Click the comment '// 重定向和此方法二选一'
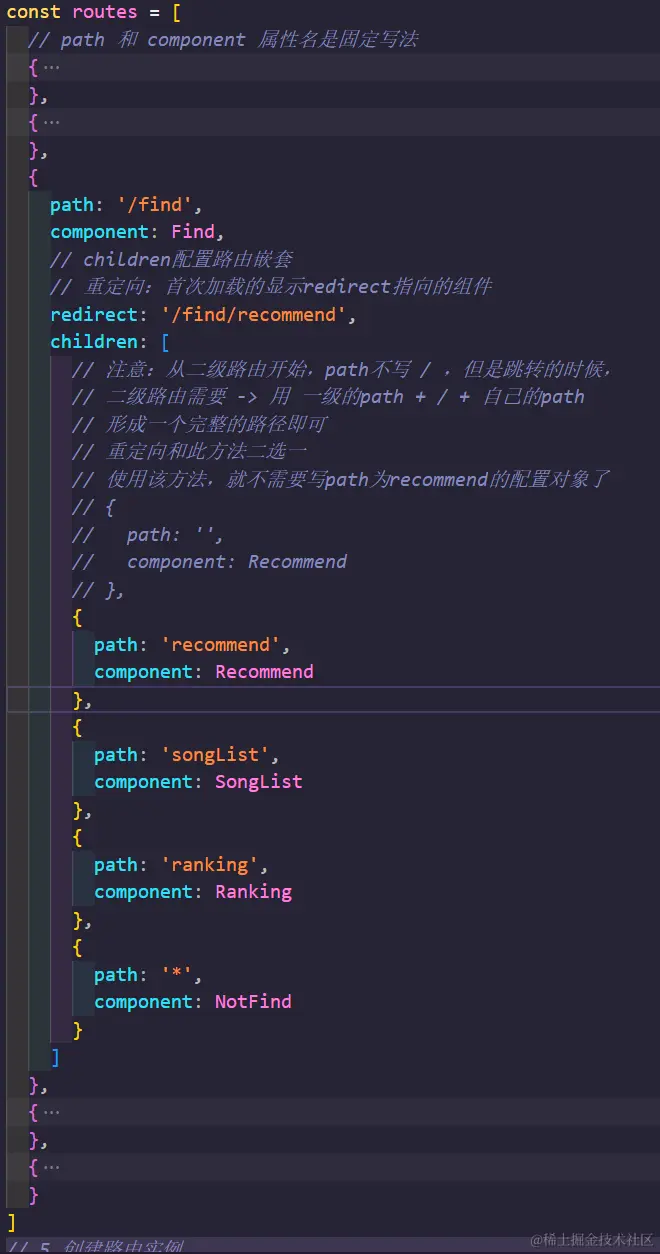660x1254 pixels. pyautogui.click(x=189, y=452)
